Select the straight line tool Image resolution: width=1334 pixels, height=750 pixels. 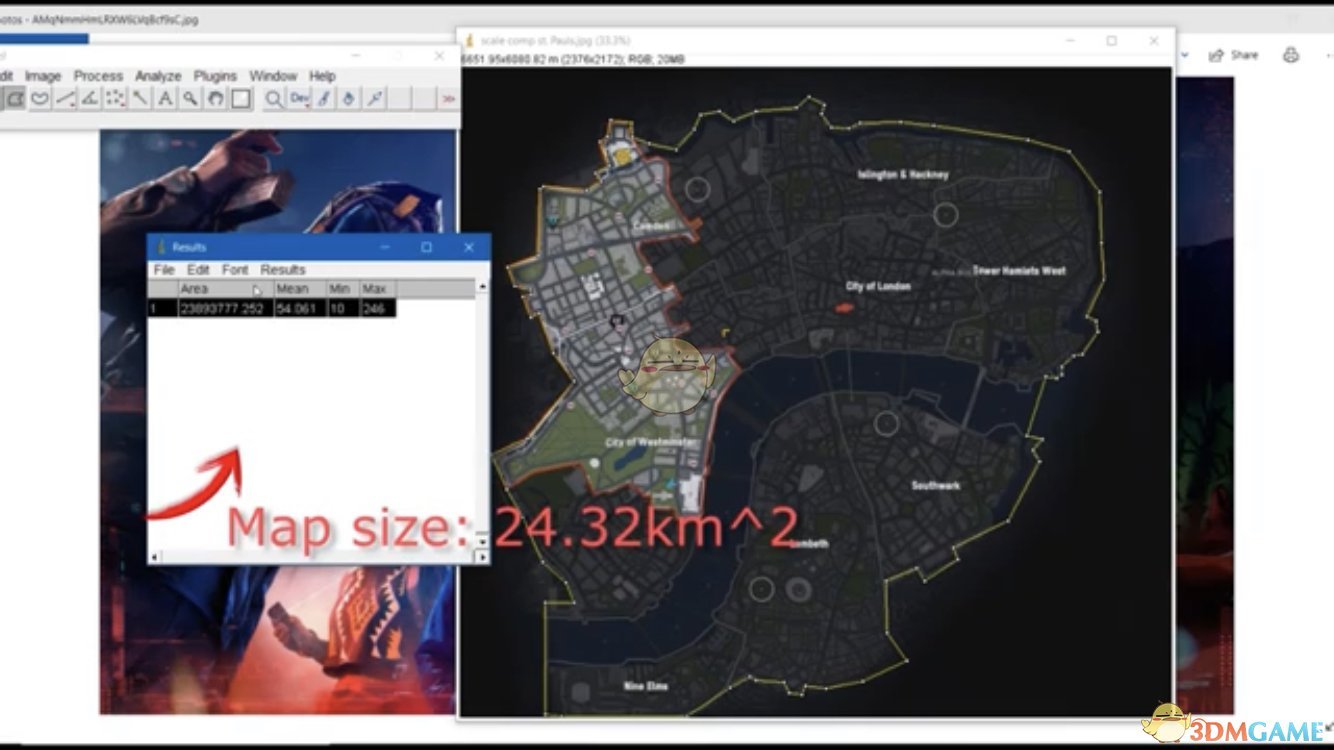pyautogui.click(x=65, y=98)
